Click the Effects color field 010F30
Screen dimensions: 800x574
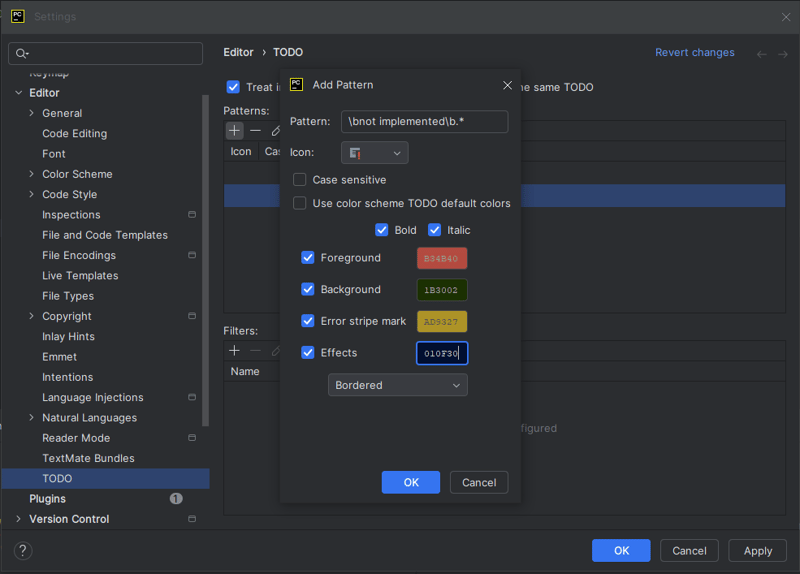(442, 353)
